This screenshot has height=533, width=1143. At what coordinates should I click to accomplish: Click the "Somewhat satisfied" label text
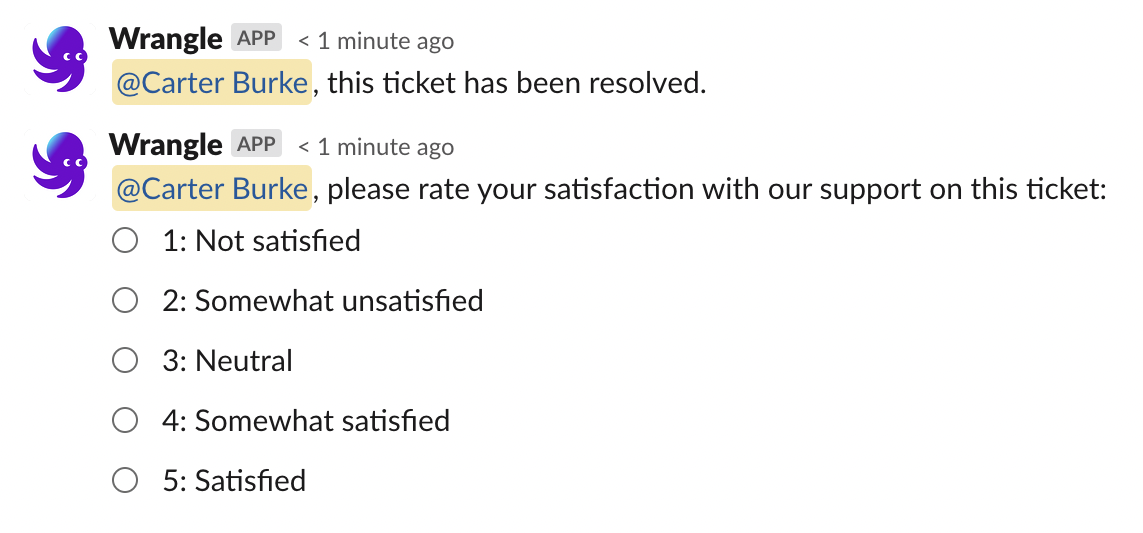(322, 421)
